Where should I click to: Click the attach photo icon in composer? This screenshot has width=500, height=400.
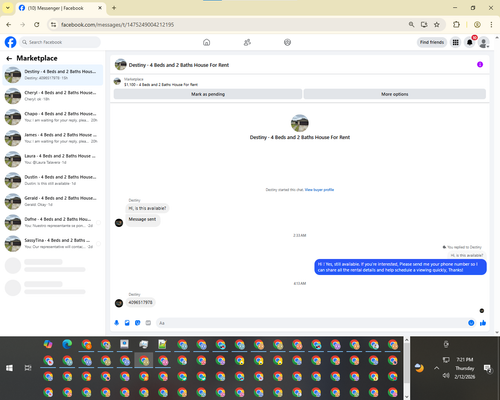[127, 323]
